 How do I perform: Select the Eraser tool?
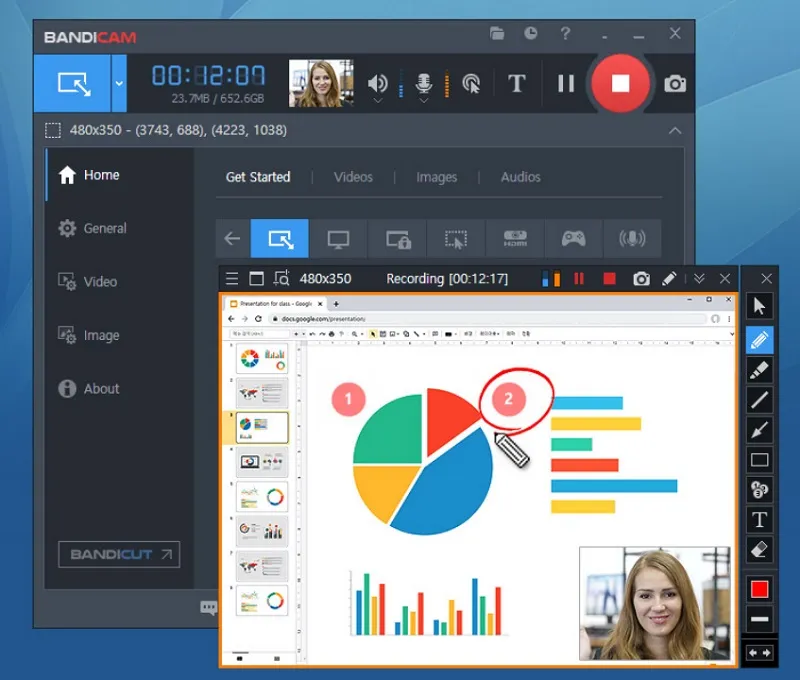pos(759,549)
